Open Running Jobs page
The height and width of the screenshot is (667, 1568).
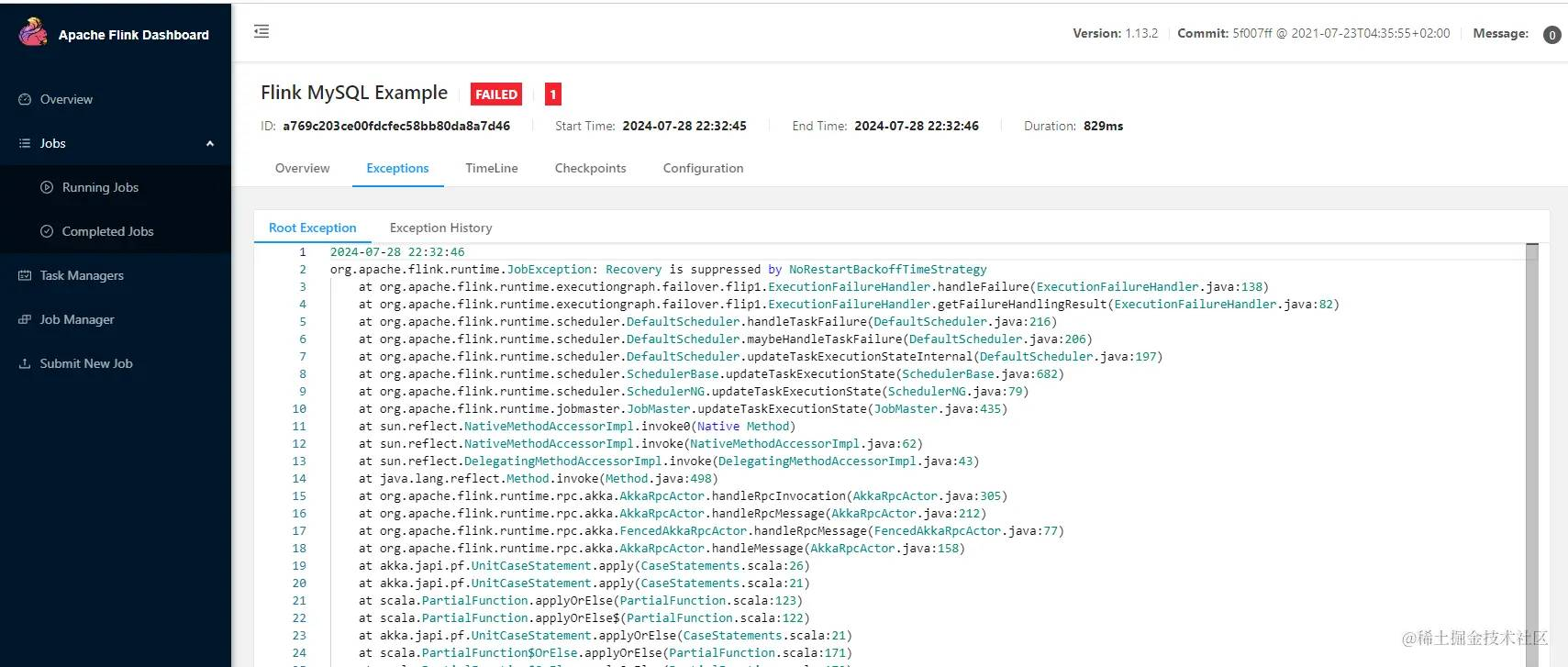point(100,187)
